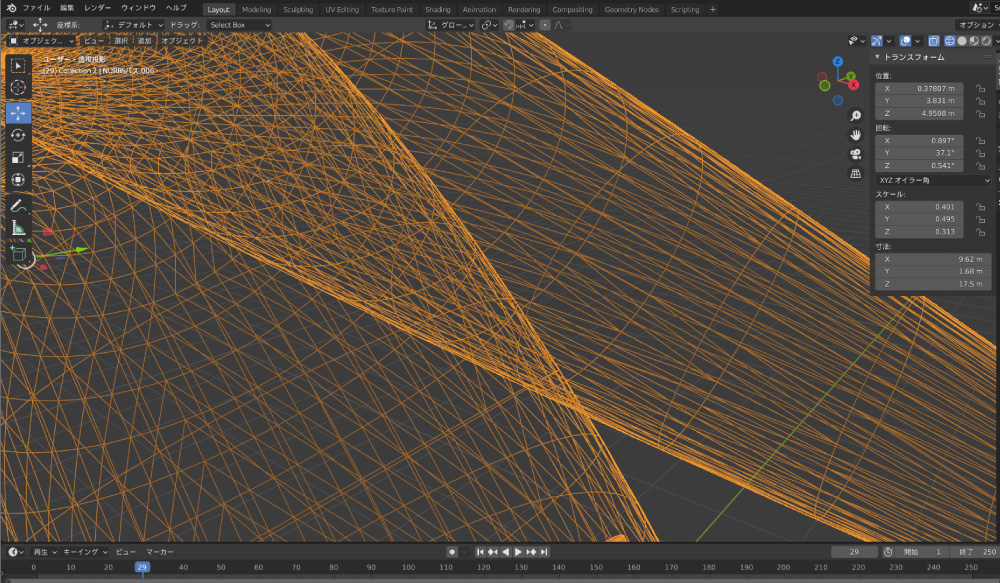Screen dimensions: 1000x583
Task: Open the pivot point dropdown
Action: point(489,25)
